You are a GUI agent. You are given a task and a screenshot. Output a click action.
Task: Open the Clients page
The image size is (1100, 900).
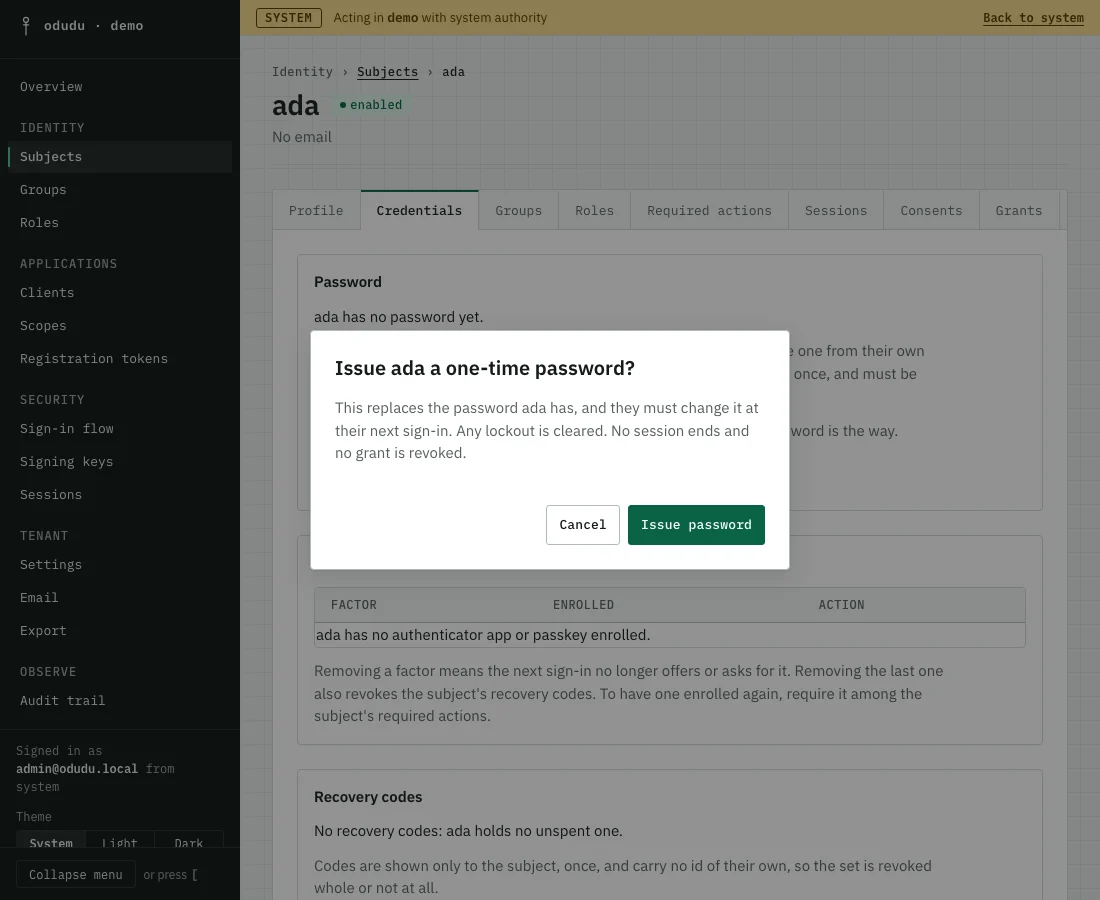click(x=120, y=293)
